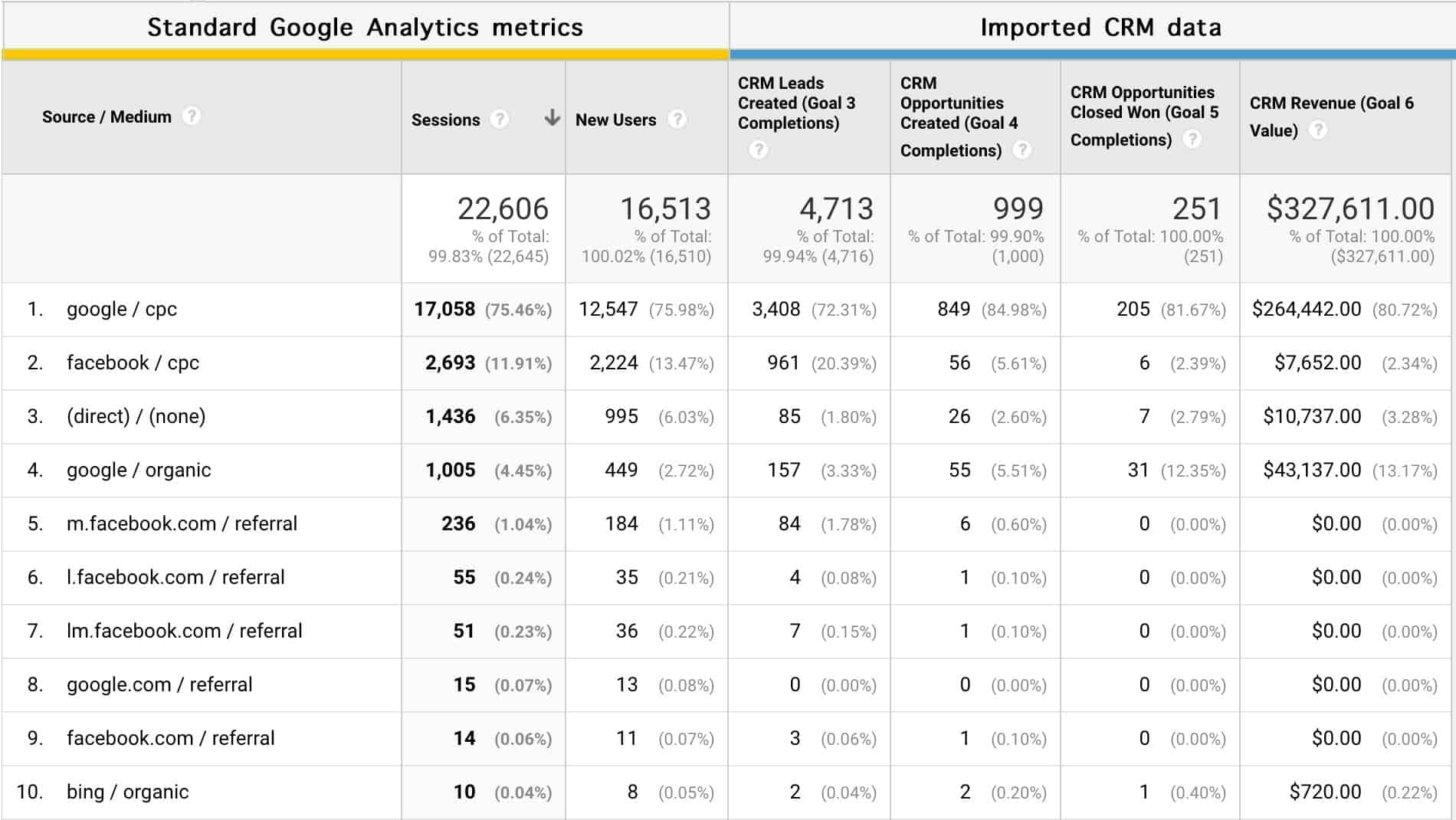Select the bing / organic row
Viewport: 1456px width, 820px height.
pyautogui.click(x=126, y=791)
